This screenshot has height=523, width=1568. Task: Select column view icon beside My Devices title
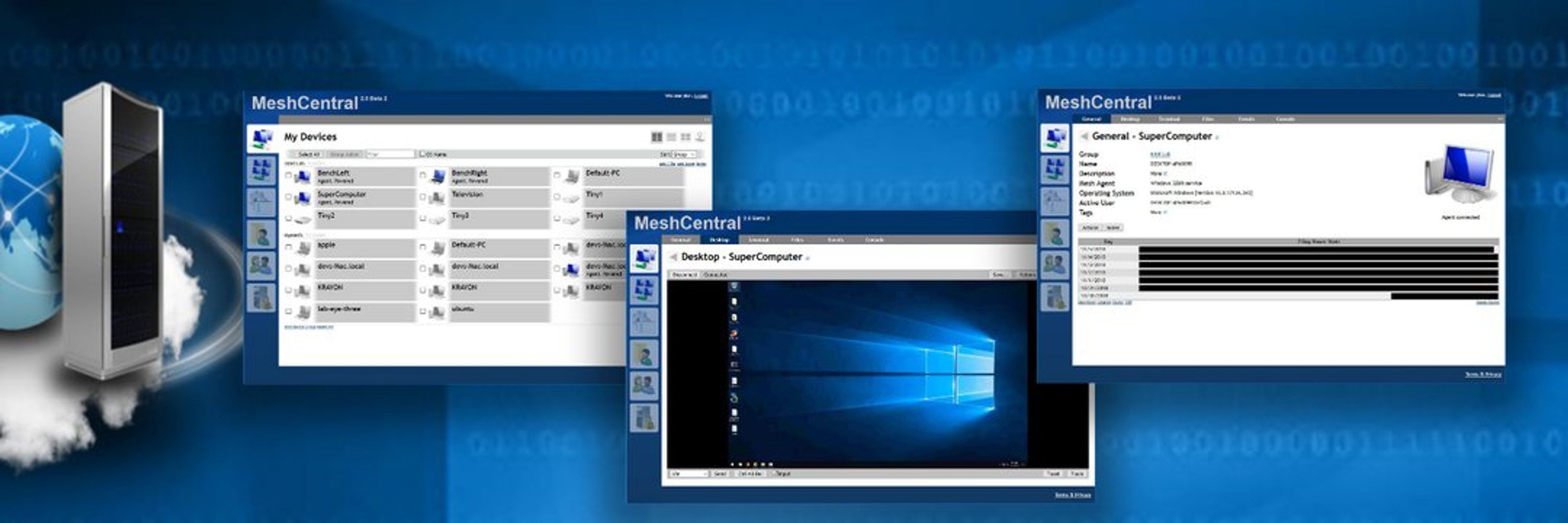tap(657, 137)
